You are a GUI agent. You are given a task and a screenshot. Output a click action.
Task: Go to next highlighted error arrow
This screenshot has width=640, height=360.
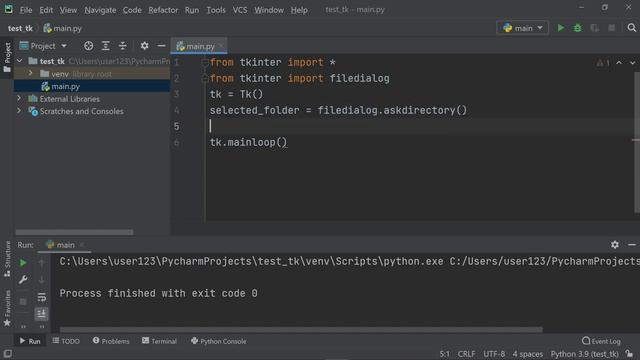tap(632, 62)
